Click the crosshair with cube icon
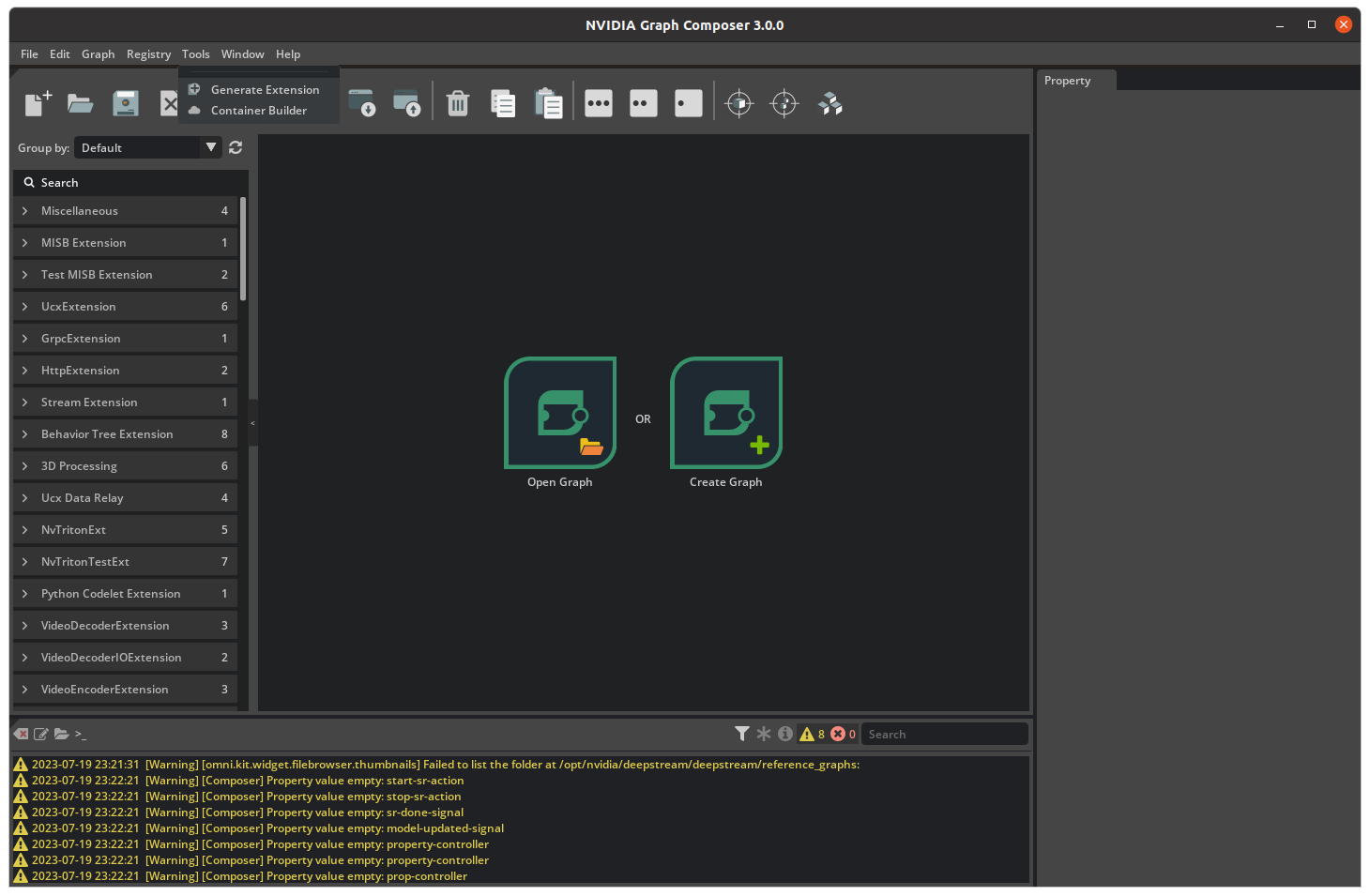The height and width of the screenshot is (896, 1370). (x=739, y=103)
